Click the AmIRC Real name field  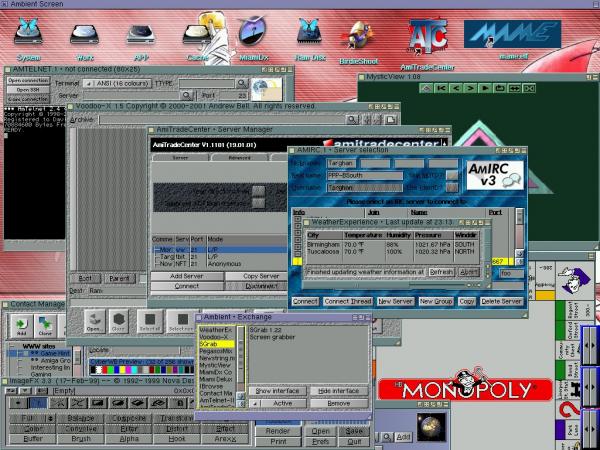365,176
